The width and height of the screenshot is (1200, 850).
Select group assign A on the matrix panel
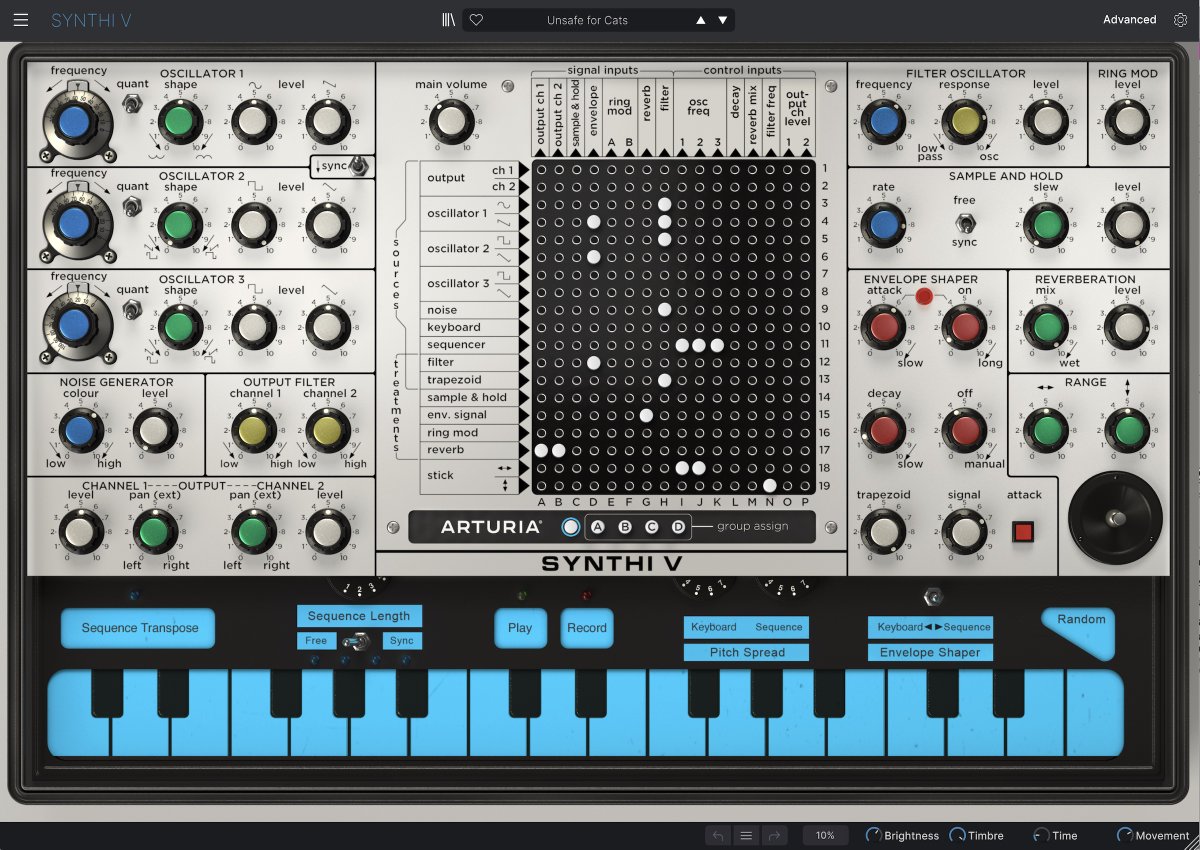click(598, 525)
